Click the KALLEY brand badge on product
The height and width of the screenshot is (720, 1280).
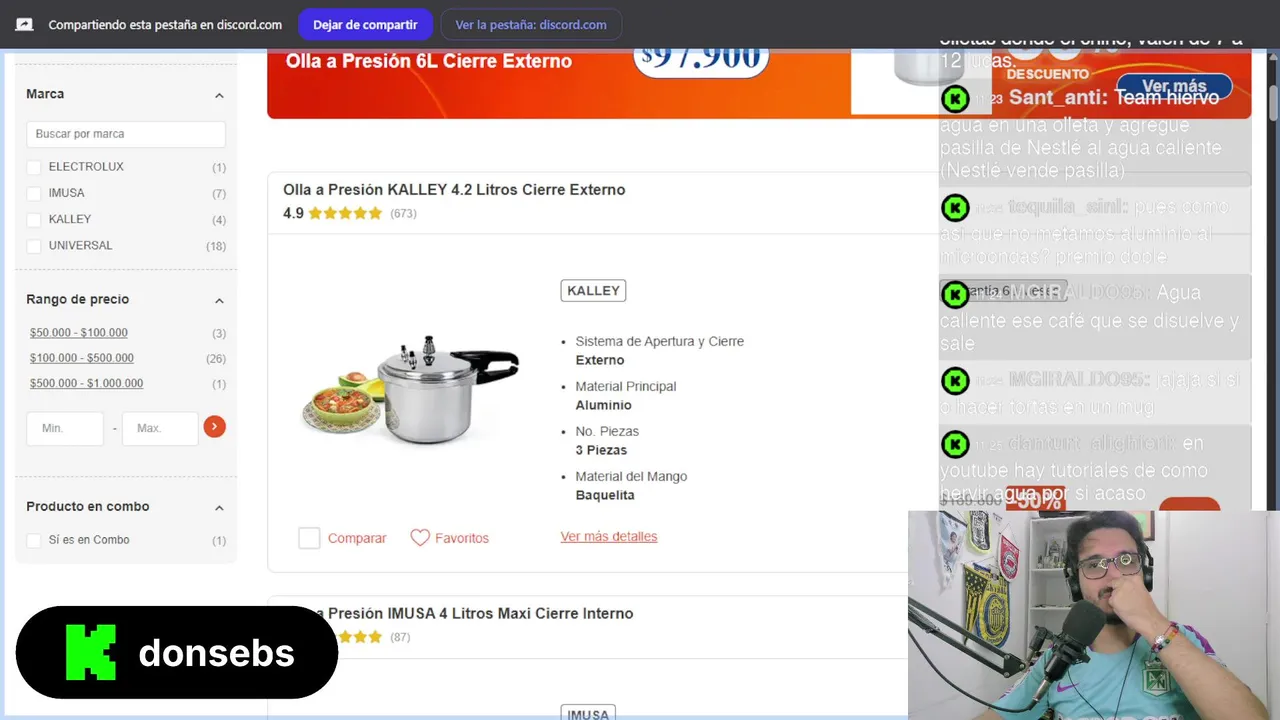tap(593, 291)
